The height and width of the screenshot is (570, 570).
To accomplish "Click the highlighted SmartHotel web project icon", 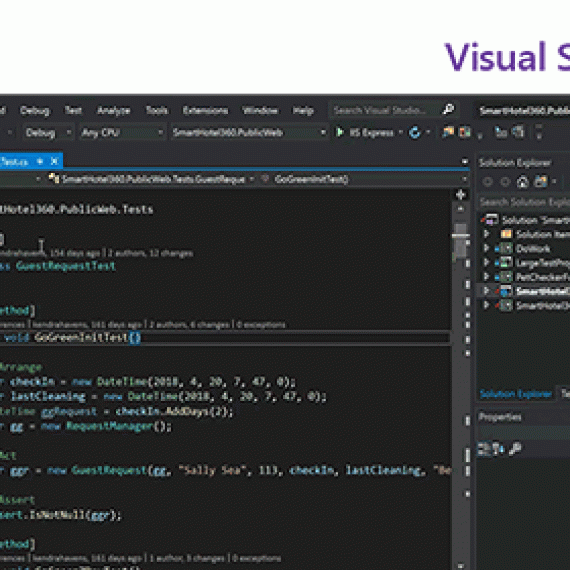I will click(506, 291).
